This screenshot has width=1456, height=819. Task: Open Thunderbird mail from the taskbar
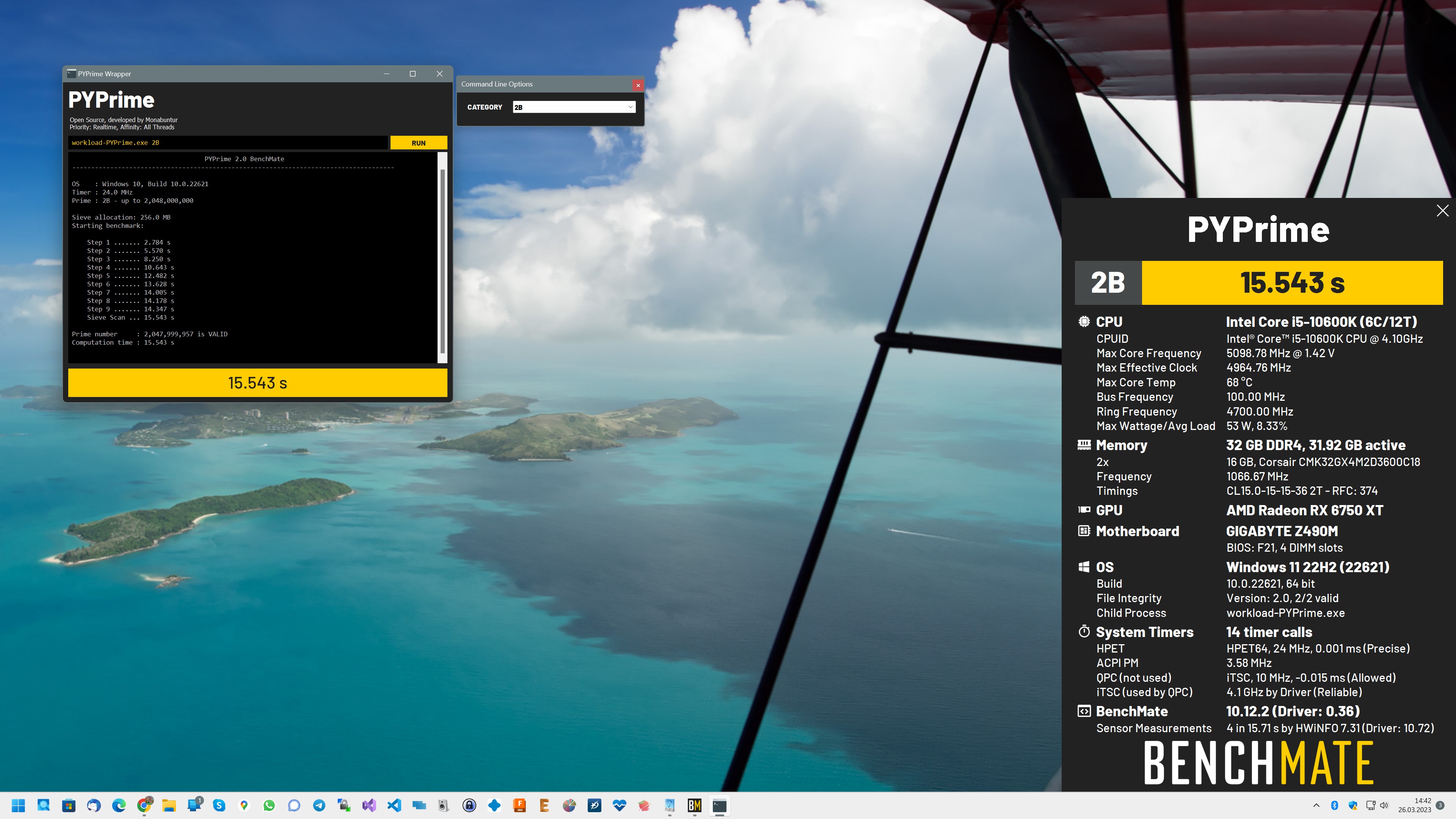pos(94,805)
